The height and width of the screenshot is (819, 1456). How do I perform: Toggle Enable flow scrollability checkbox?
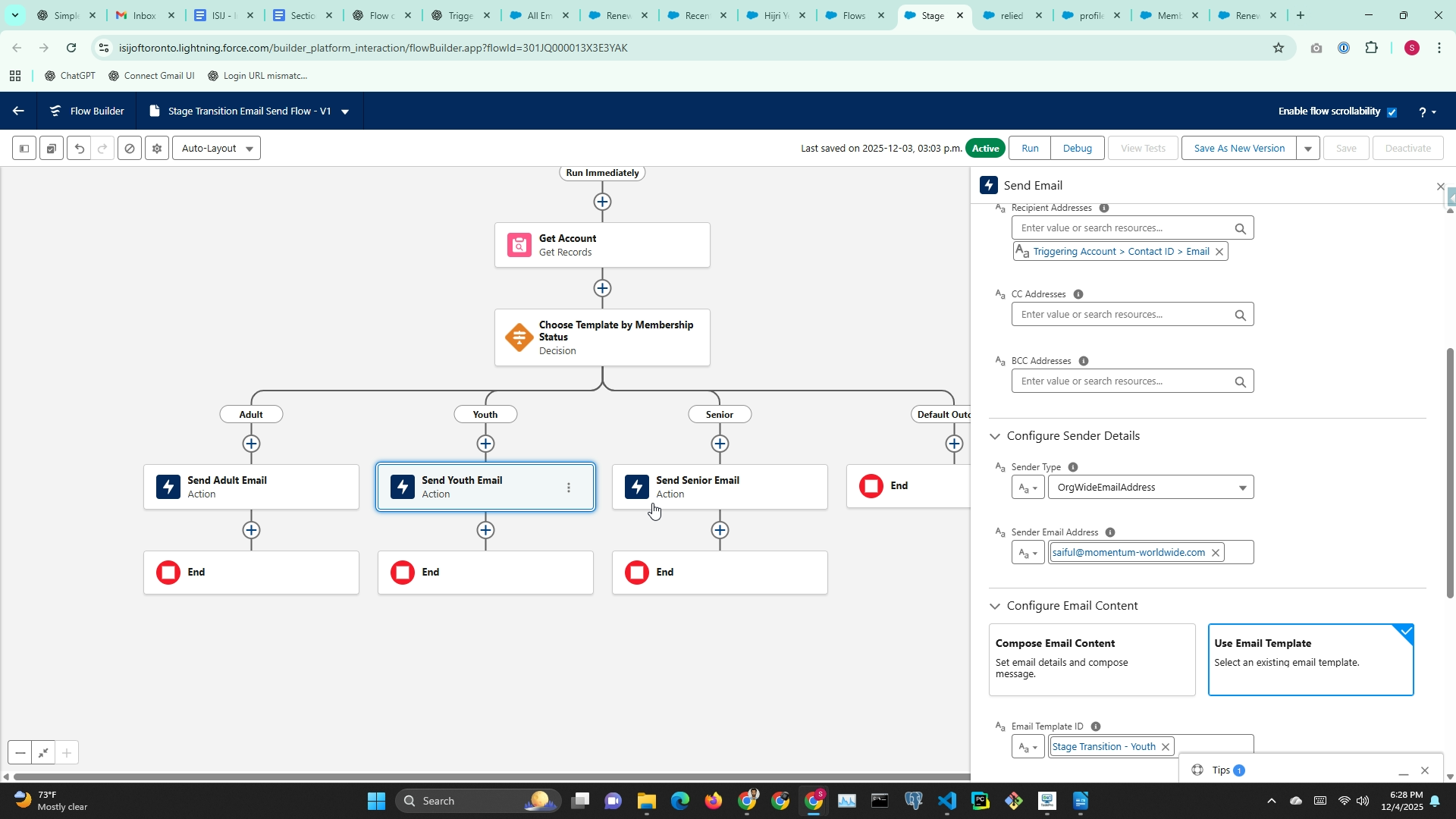[x=1392, y=112]
